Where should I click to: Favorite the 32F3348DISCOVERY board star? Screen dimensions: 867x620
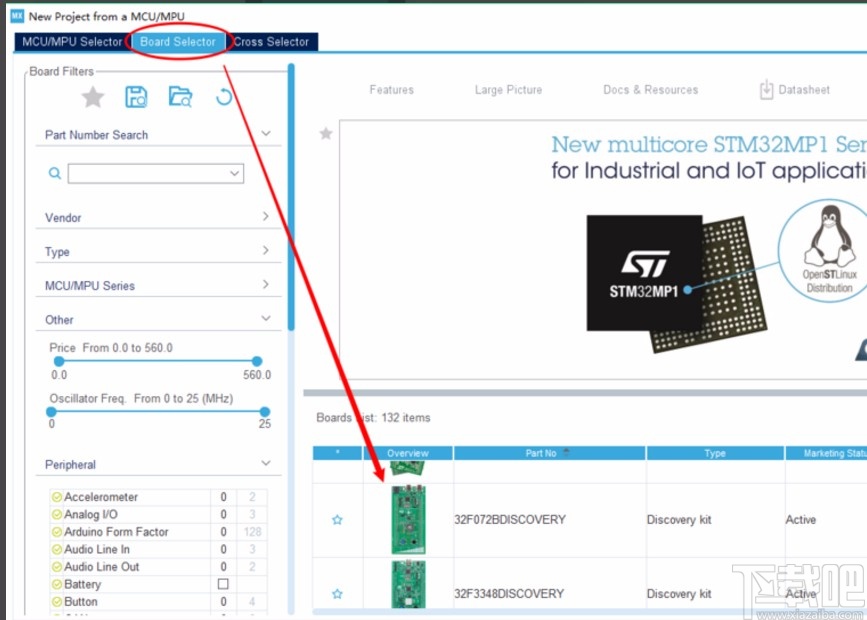[337, 594]
